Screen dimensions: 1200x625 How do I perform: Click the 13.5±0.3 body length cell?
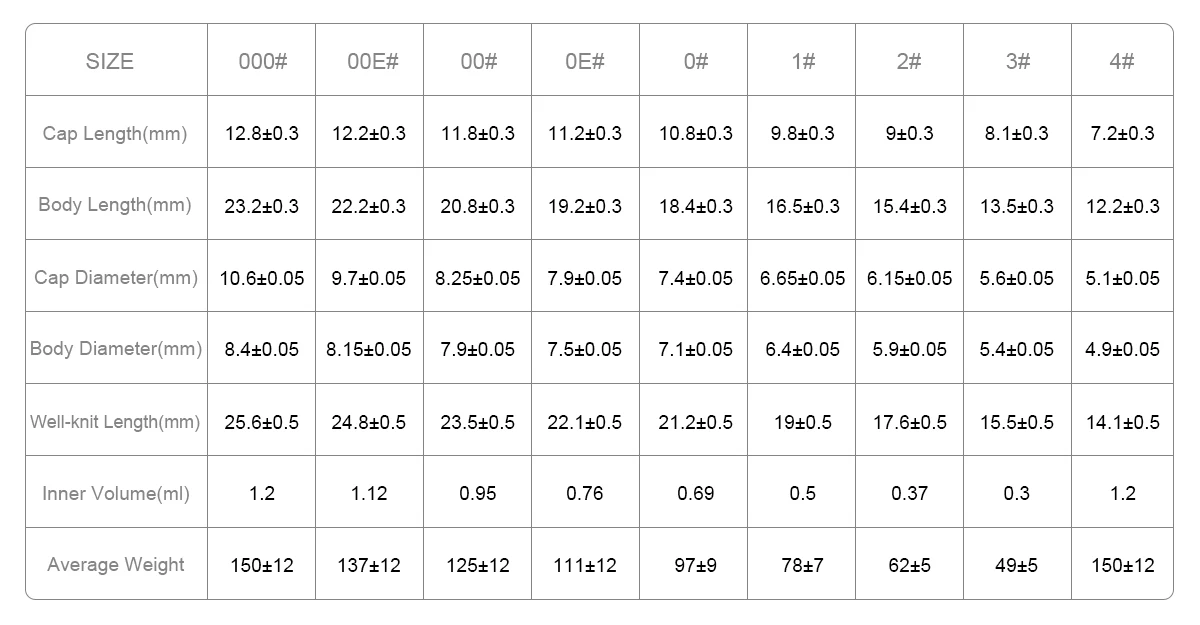pos(1016,206)
